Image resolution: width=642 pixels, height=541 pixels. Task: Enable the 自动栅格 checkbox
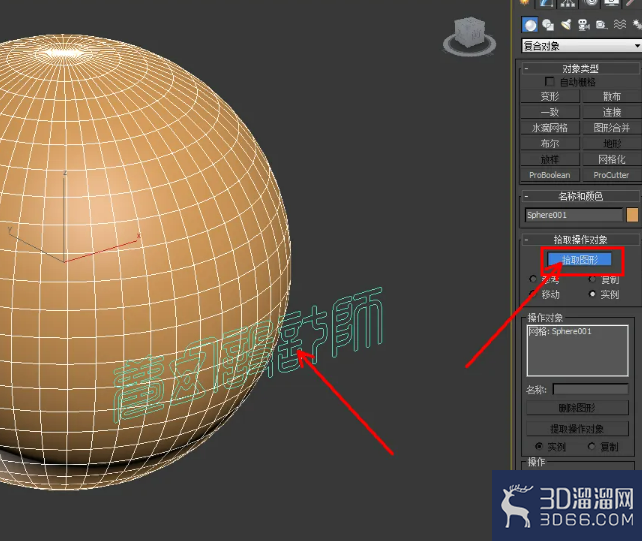click(x=549, y=82)
